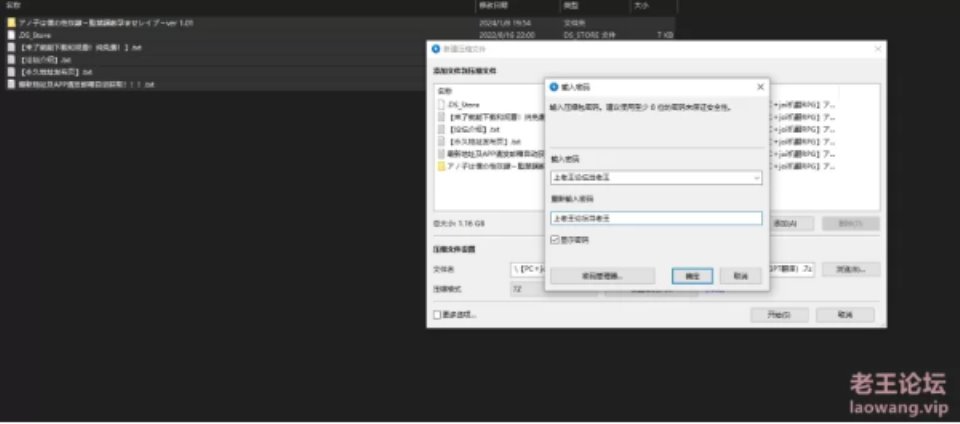
Task: Toggle the more options checkbox
Action: point(437,315)
